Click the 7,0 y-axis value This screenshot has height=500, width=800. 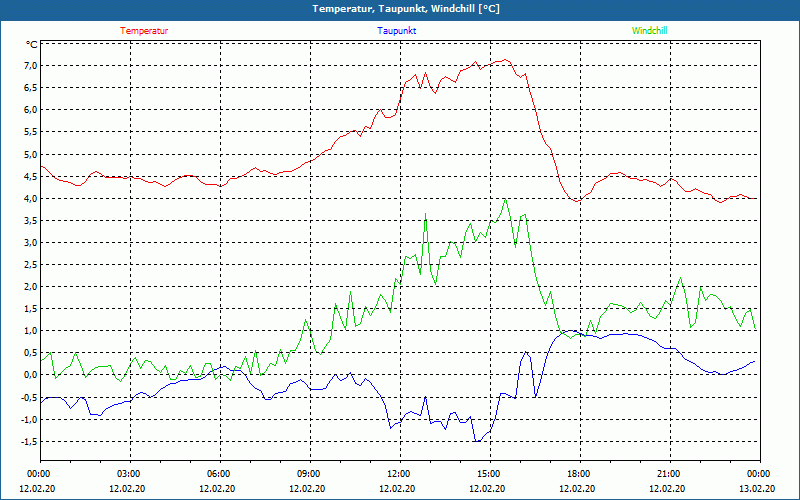[x=31, y=66]
